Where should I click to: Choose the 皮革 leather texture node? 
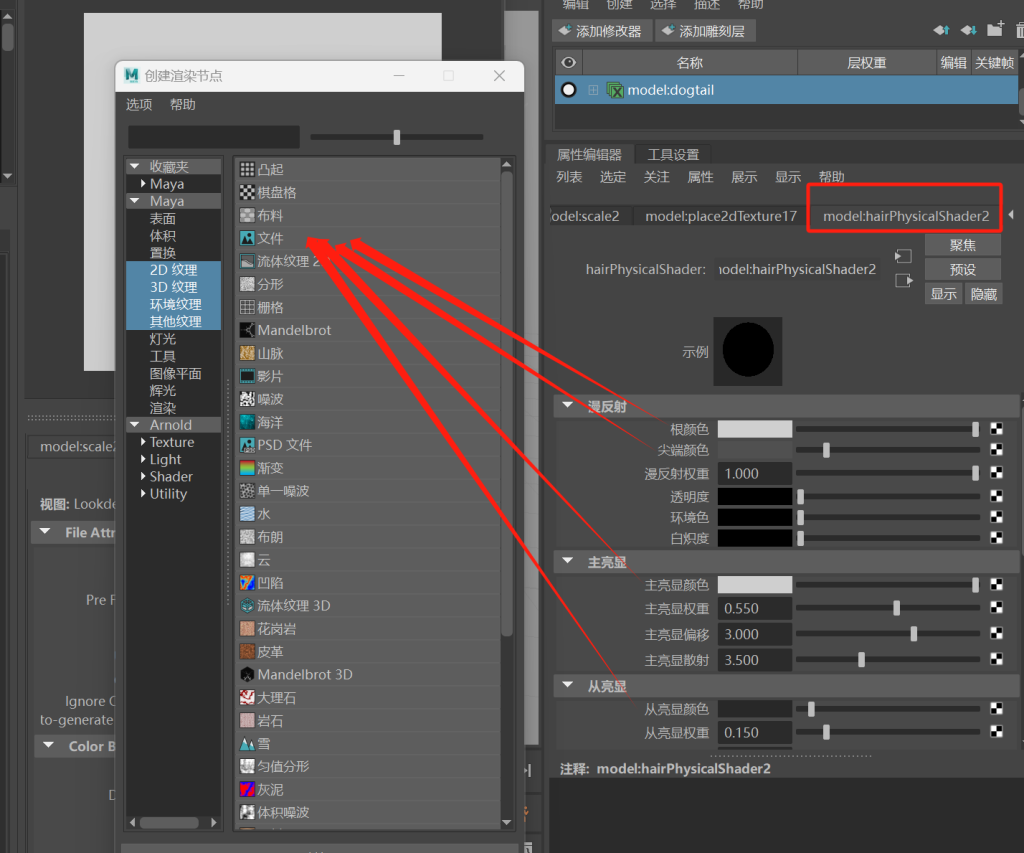point(368,652)
